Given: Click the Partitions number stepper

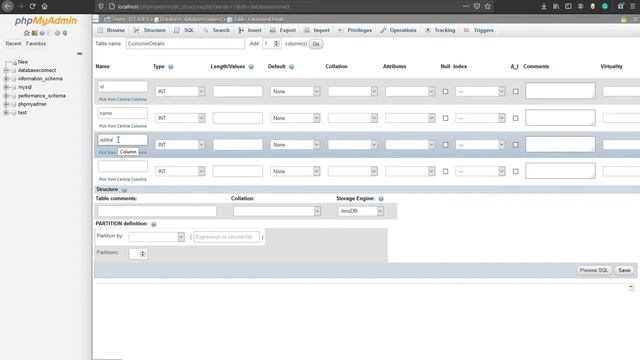Looking at the screenshot, I should 142,253.
